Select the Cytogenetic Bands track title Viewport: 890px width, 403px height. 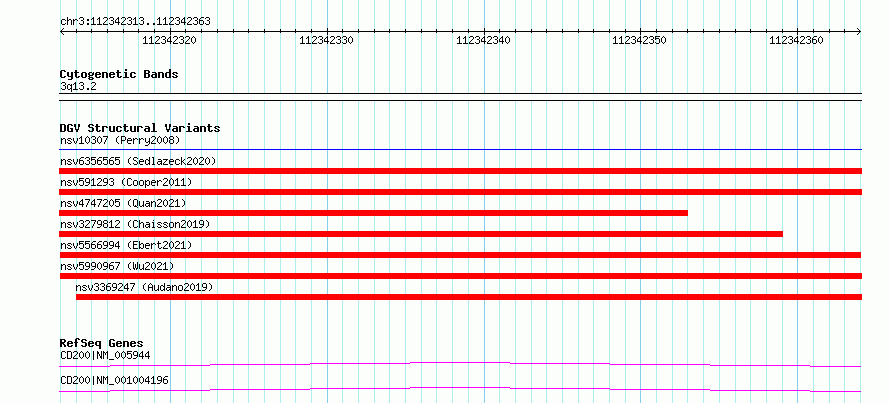[x=119, y=74]
